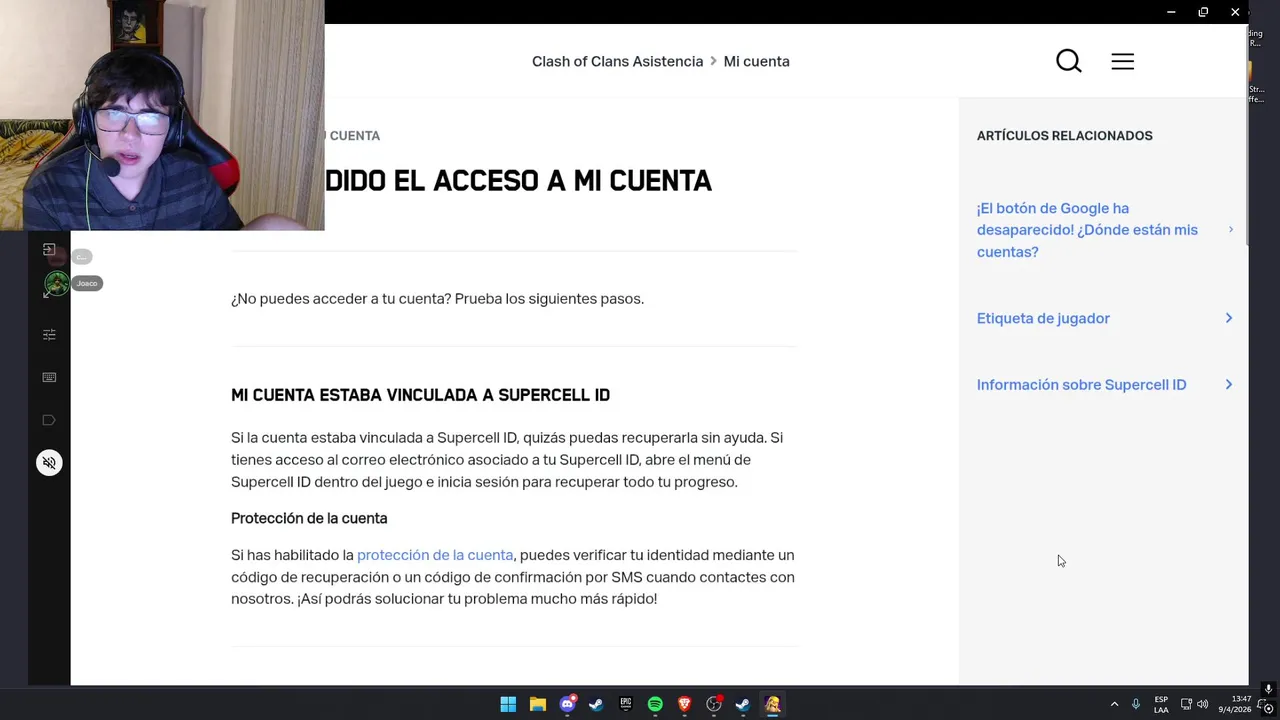Click the Clash of Clans taskbar icon
1280x720 pixels.
(x=772, y=704)
